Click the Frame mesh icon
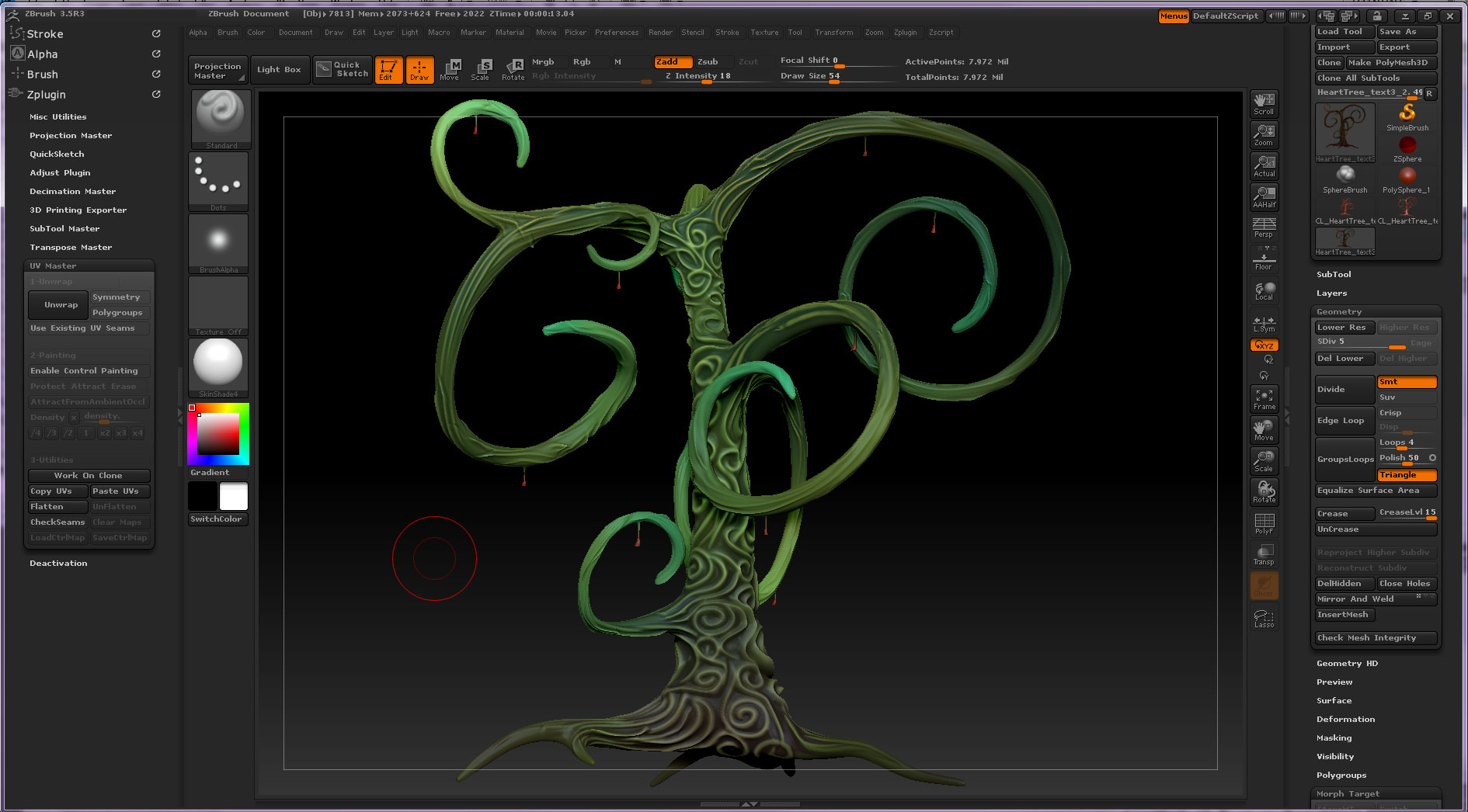 (x=1264, y=399)
